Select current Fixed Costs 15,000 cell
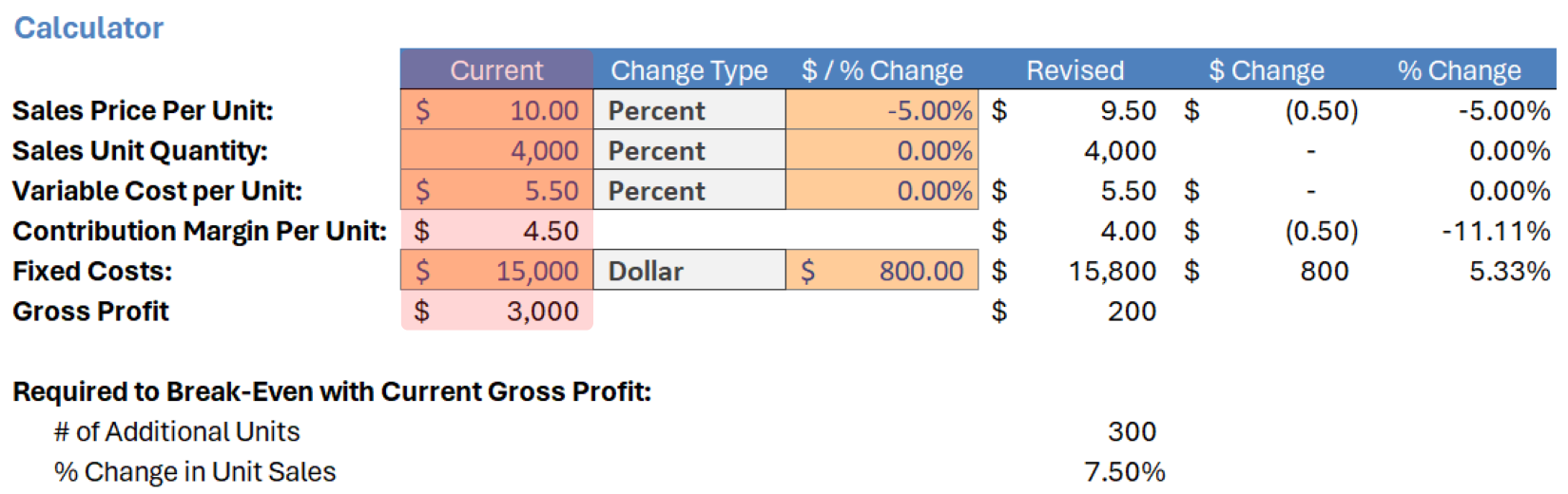Screen dimensions: 1568x494 coord(496,271)
